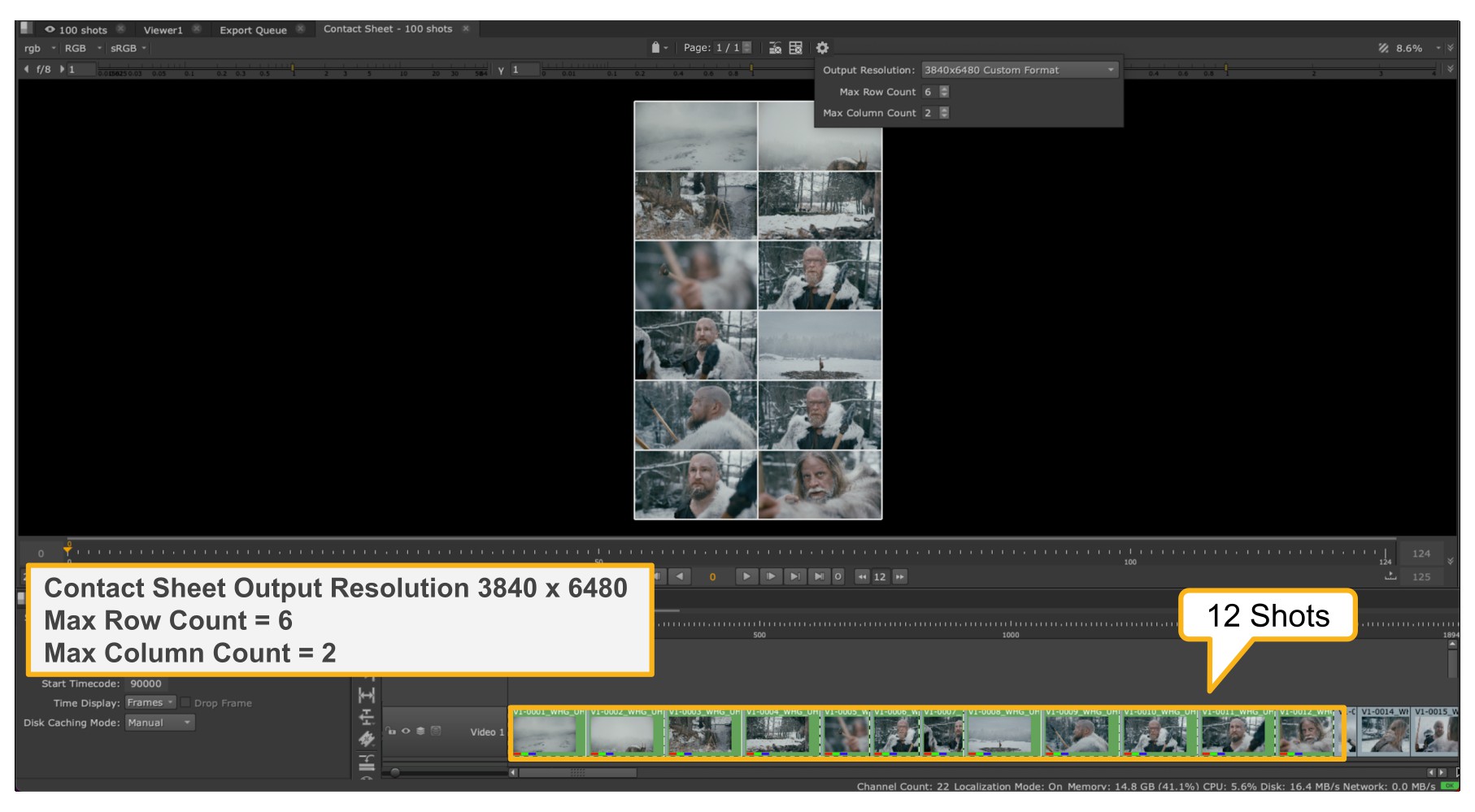1475x812 pixels.
Task: Expand the Disk Caching Mode dropdown
Action: (x=159, y=723)
